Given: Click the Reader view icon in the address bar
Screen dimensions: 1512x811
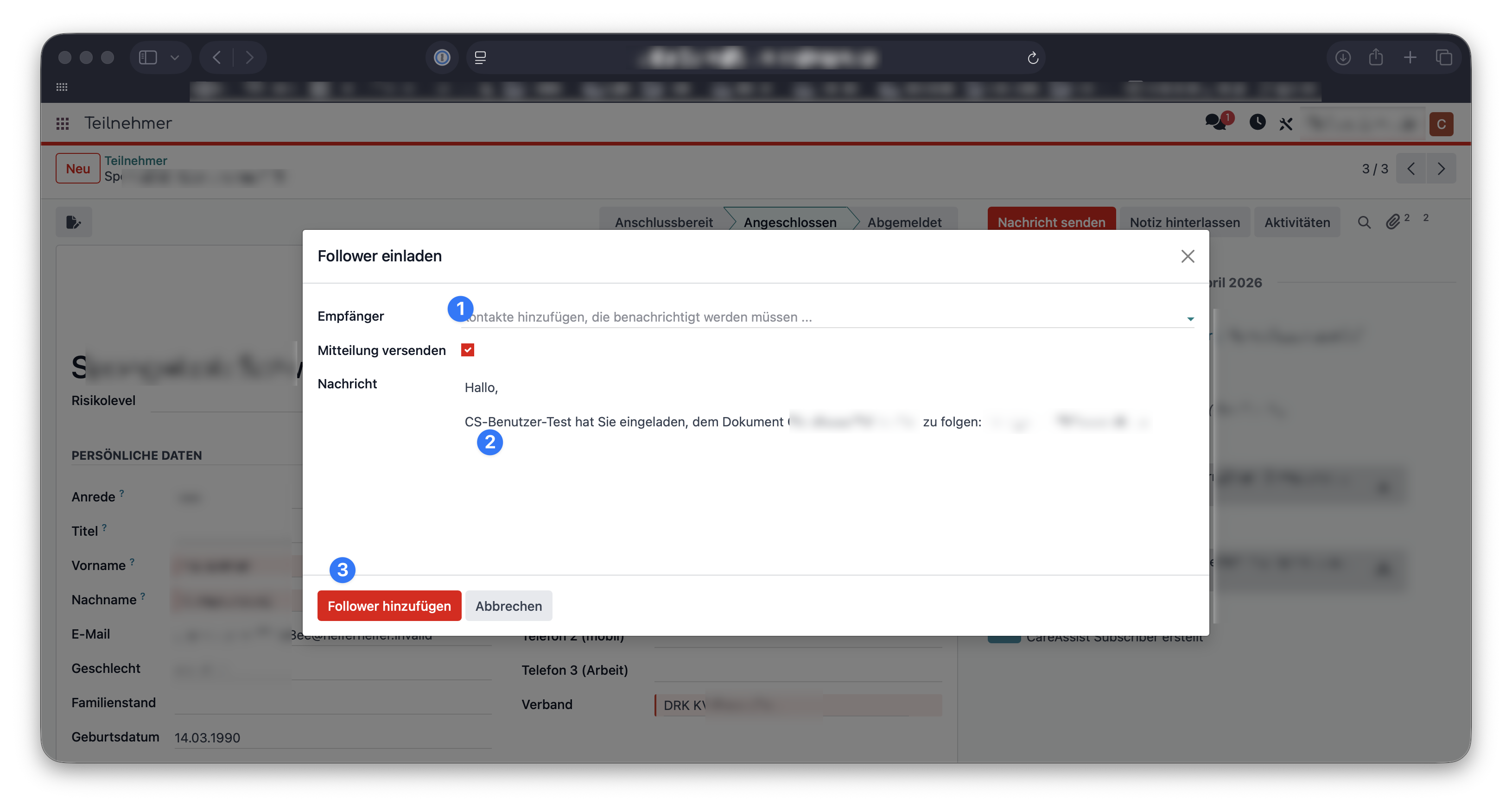Looking at the screenshot, I should [x=480, y=57].
